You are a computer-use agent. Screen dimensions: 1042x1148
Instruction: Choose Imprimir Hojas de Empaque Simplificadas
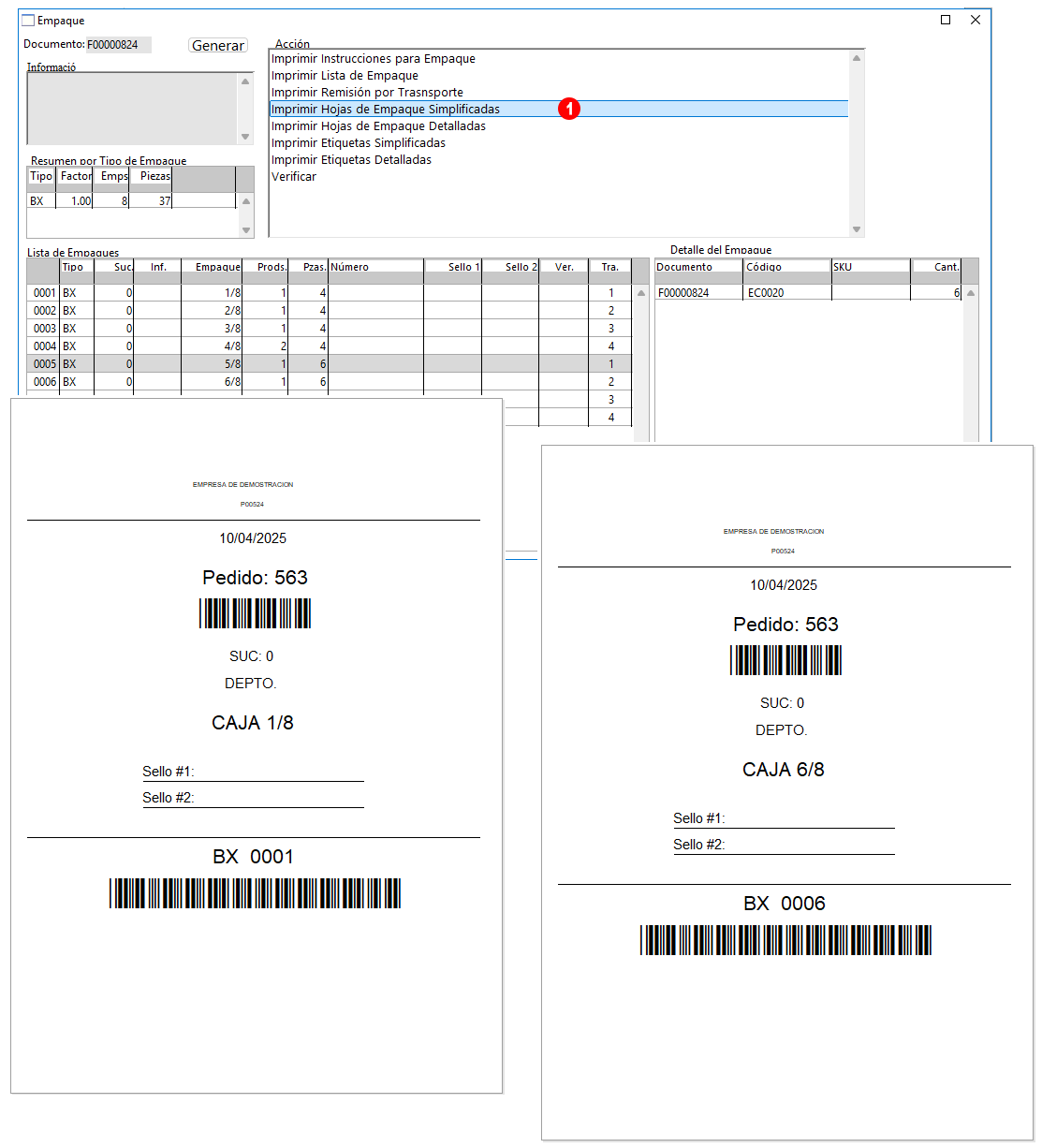[559, 110]
